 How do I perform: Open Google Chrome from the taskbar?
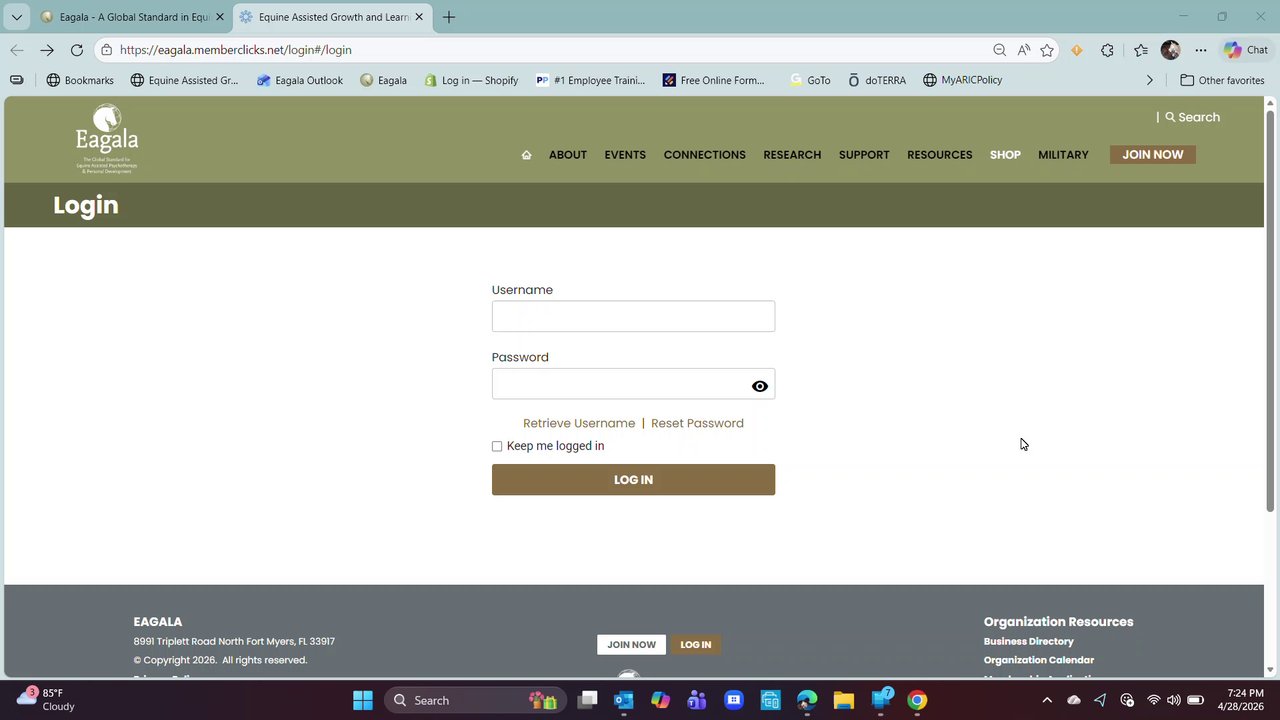tap(917, 700)
